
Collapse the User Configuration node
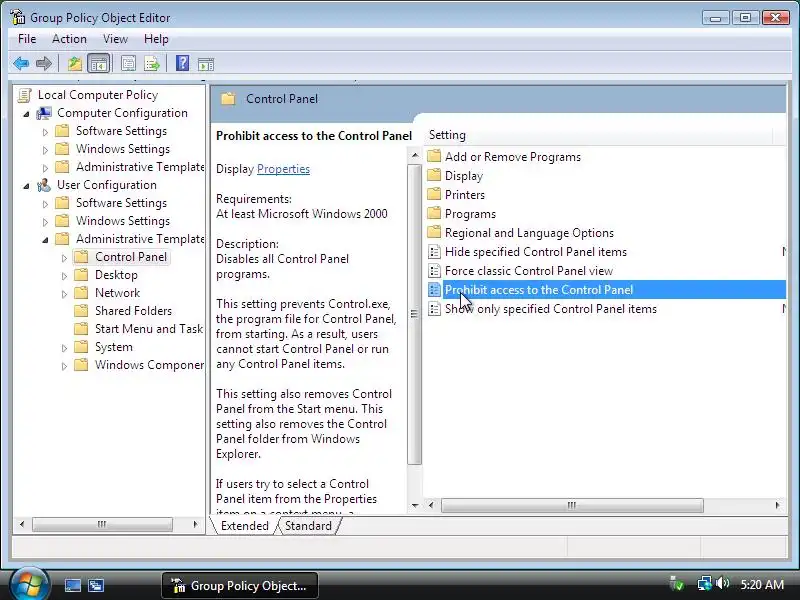26,186
